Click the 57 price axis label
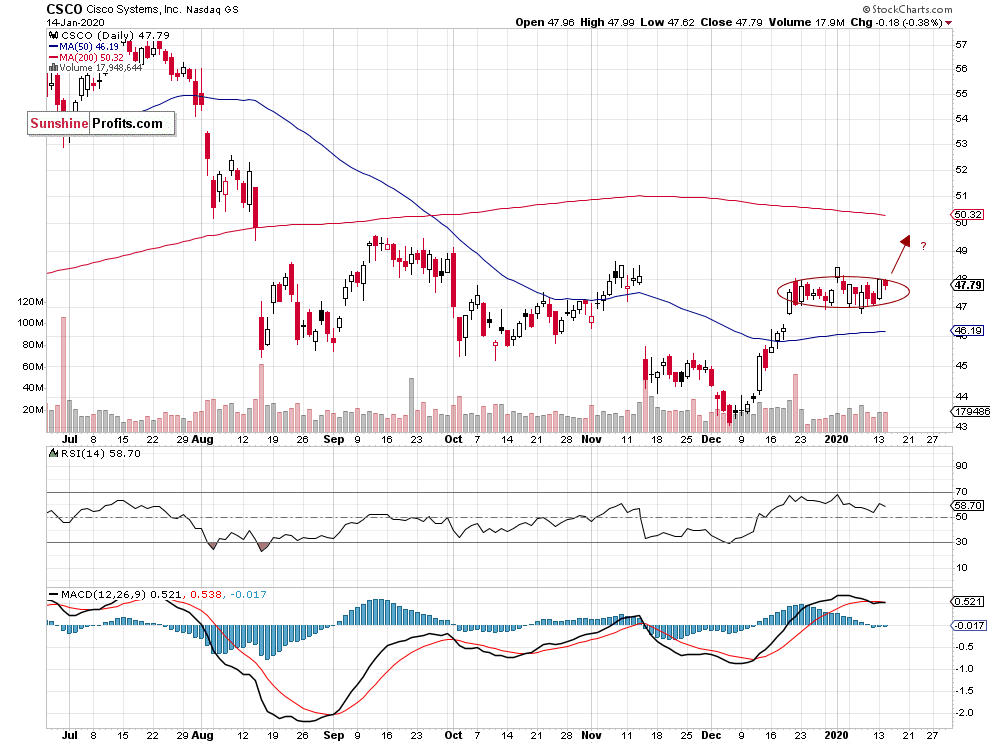This screenshot has width=990, height=744. point(961,44)
